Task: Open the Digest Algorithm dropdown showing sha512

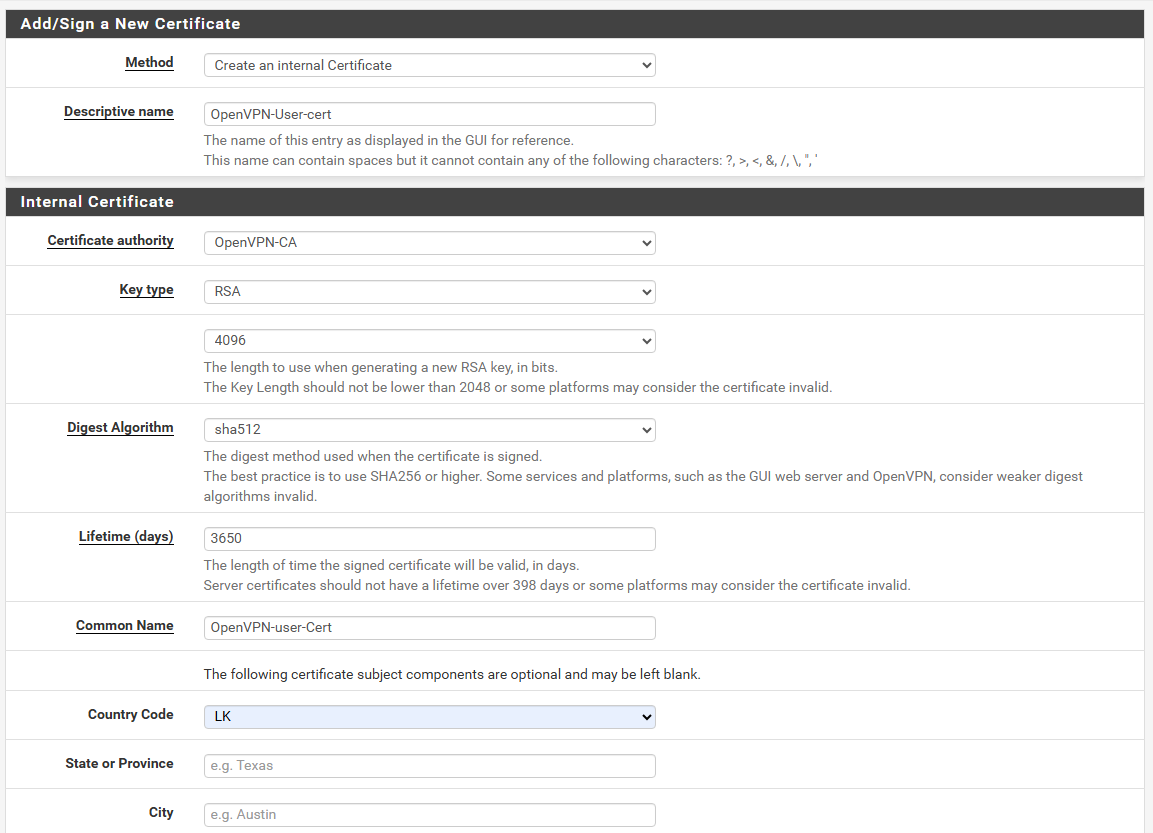Action: click(x=429, y=429)
